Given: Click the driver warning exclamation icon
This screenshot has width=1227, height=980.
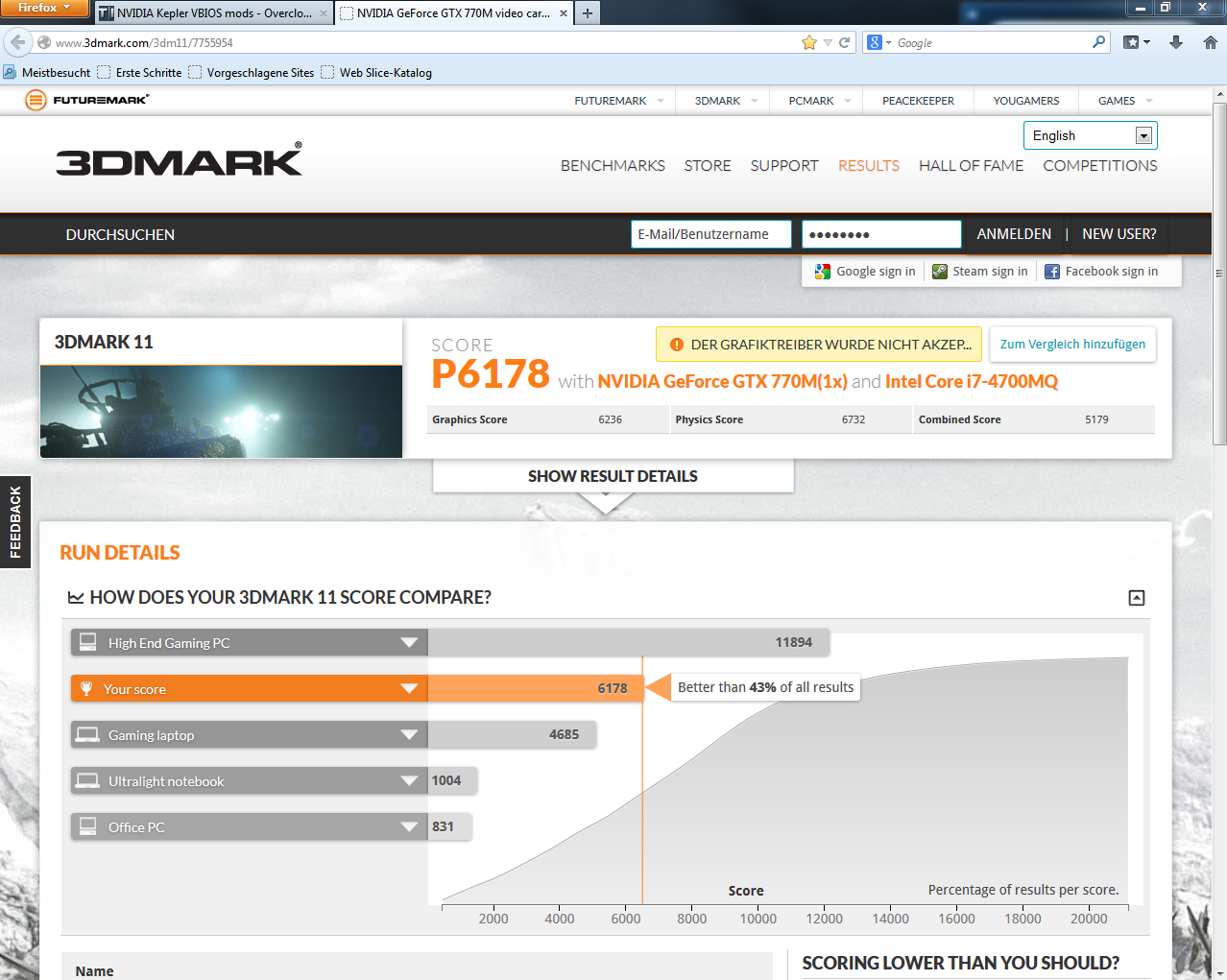Looking at the screenshot, I should pyautogui.click(x=677, y=345).
